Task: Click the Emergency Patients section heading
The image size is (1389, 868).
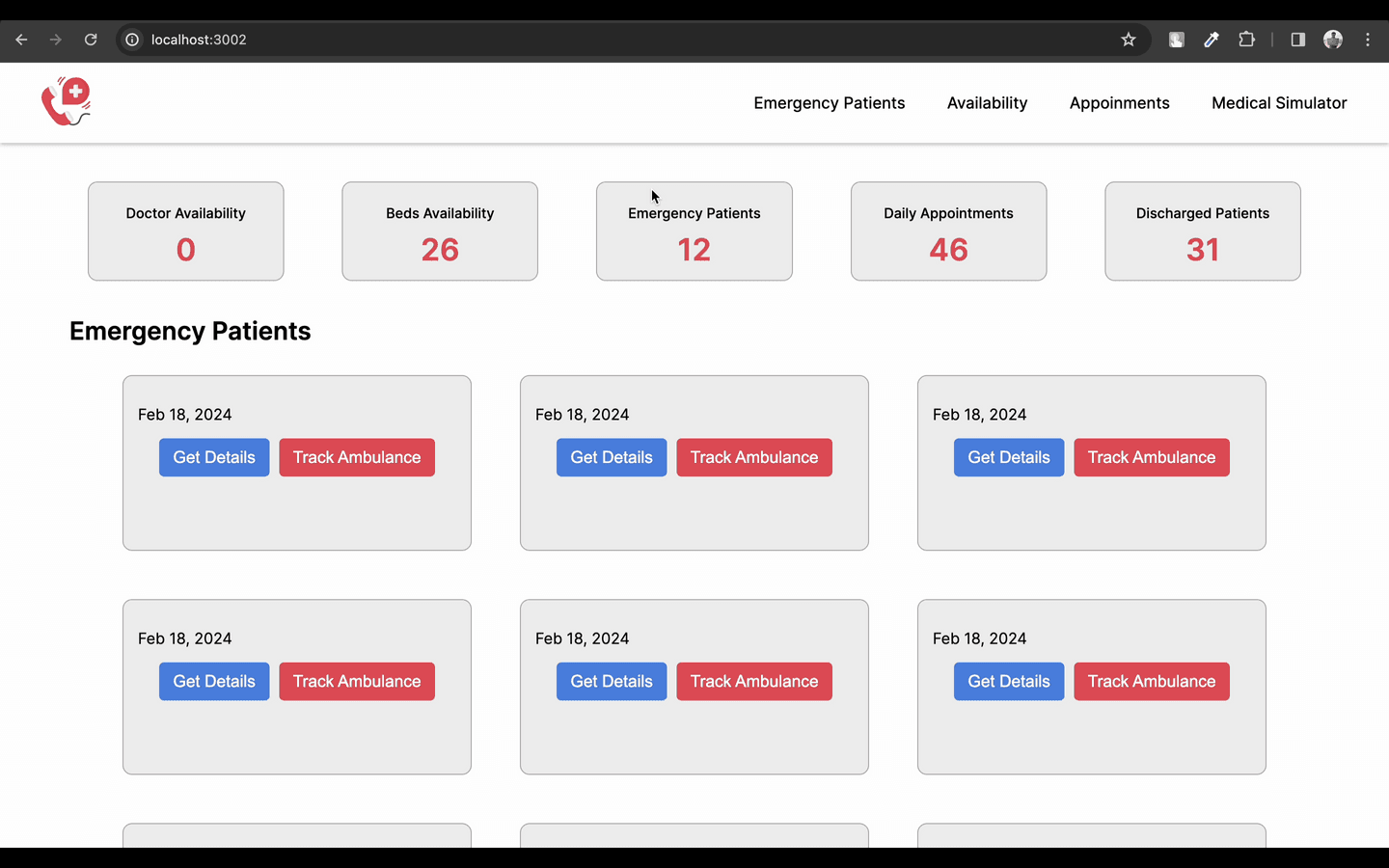Action: point(190,331)
